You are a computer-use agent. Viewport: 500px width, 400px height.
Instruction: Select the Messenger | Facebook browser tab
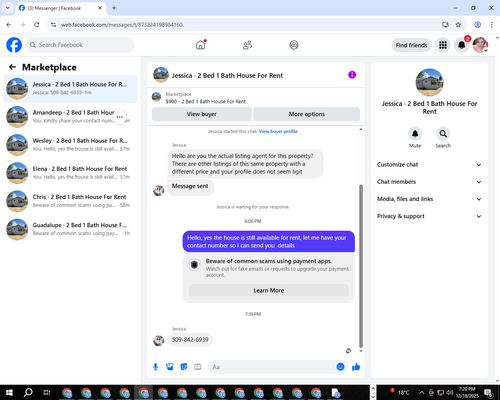(61, 8)
